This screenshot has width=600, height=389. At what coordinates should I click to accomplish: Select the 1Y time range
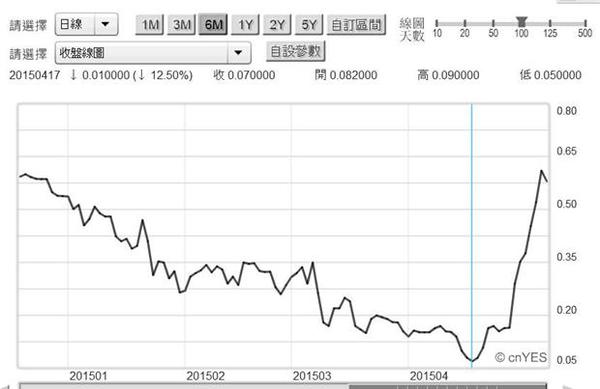pyautogui.click(x=245, y=24)
